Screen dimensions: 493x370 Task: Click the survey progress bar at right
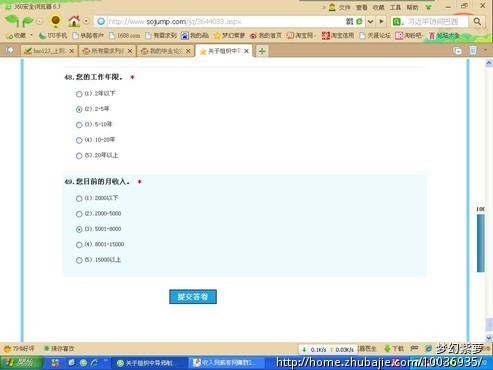(x=481, y=243)
